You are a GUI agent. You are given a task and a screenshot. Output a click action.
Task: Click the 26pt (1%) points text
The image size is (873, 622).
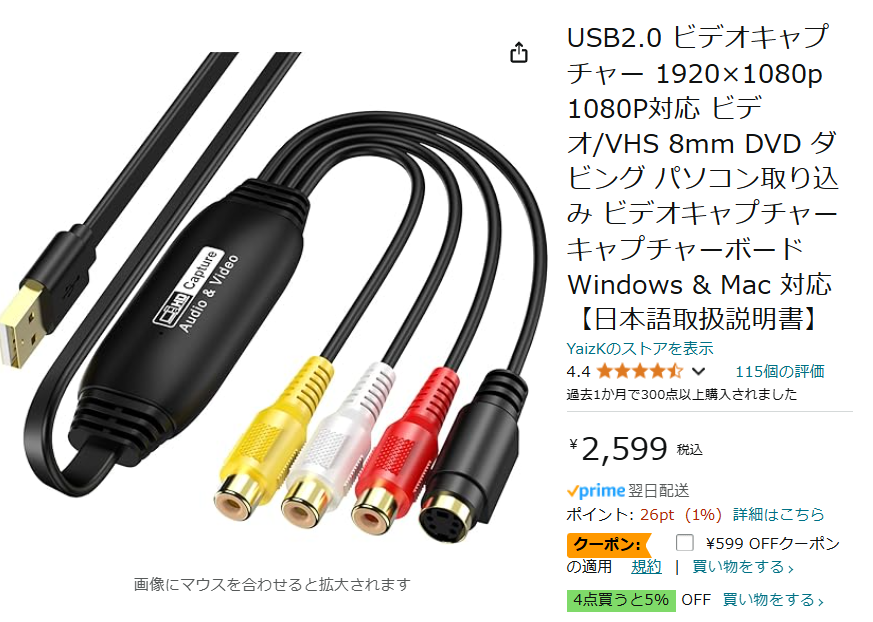680,514
